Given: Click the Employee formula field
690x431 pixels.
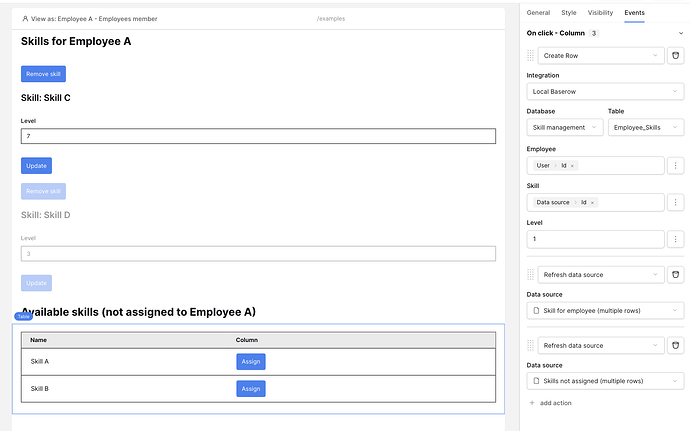Looking at the screenshot, I should (x=595, y=166).
